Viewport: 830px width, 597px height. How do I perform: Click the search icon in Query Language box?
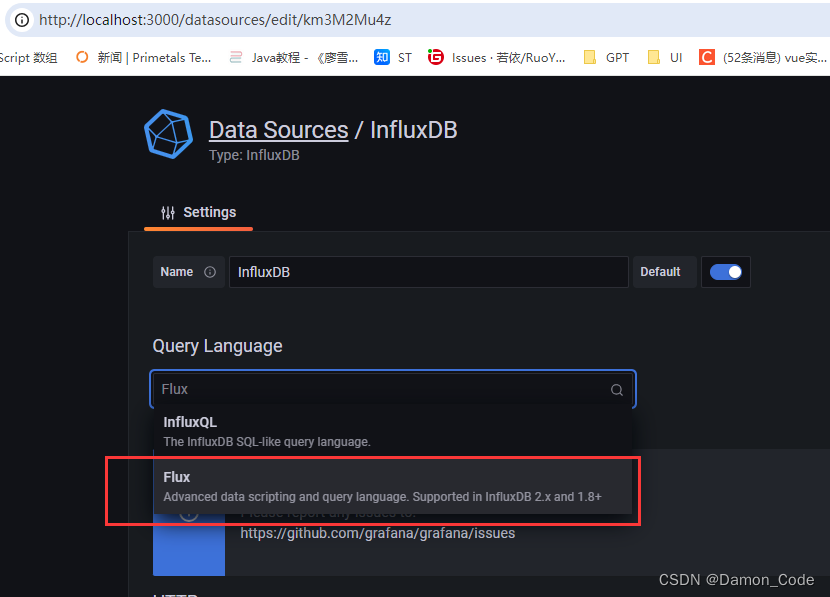(617, 390)
